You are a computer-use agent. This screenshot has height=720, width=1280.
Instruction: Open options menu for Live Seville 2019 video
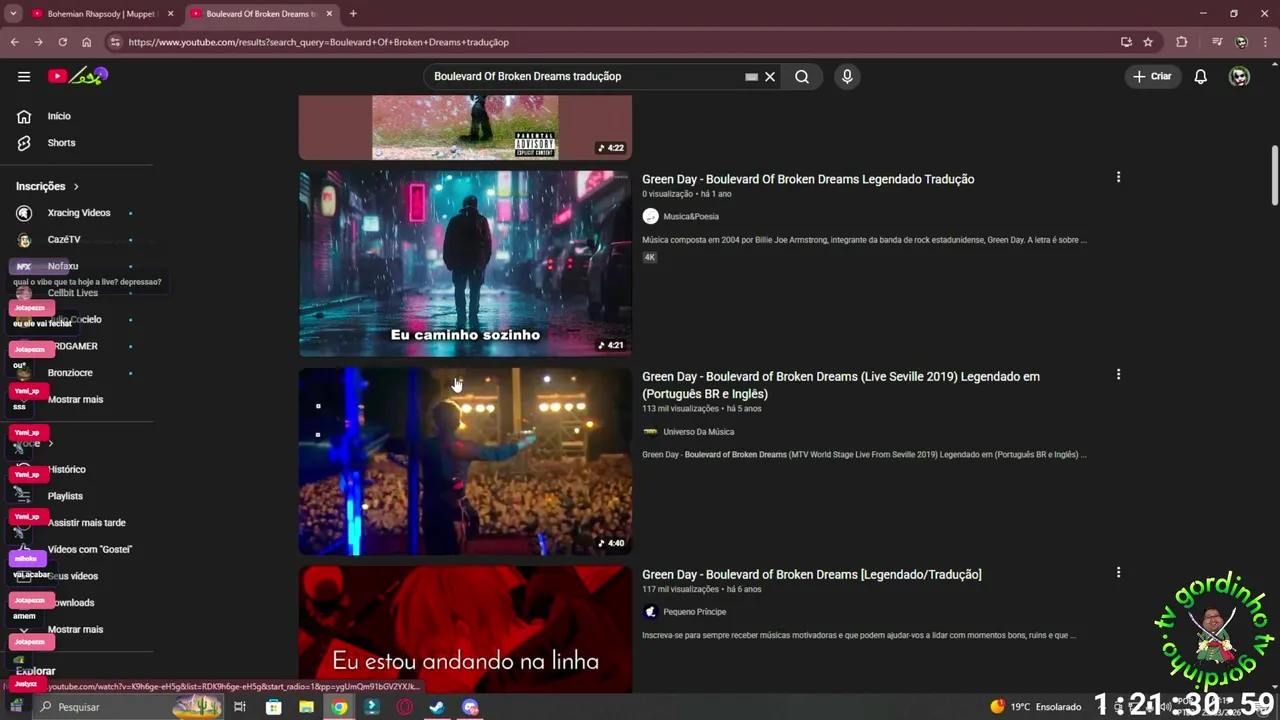point(1118,375)
